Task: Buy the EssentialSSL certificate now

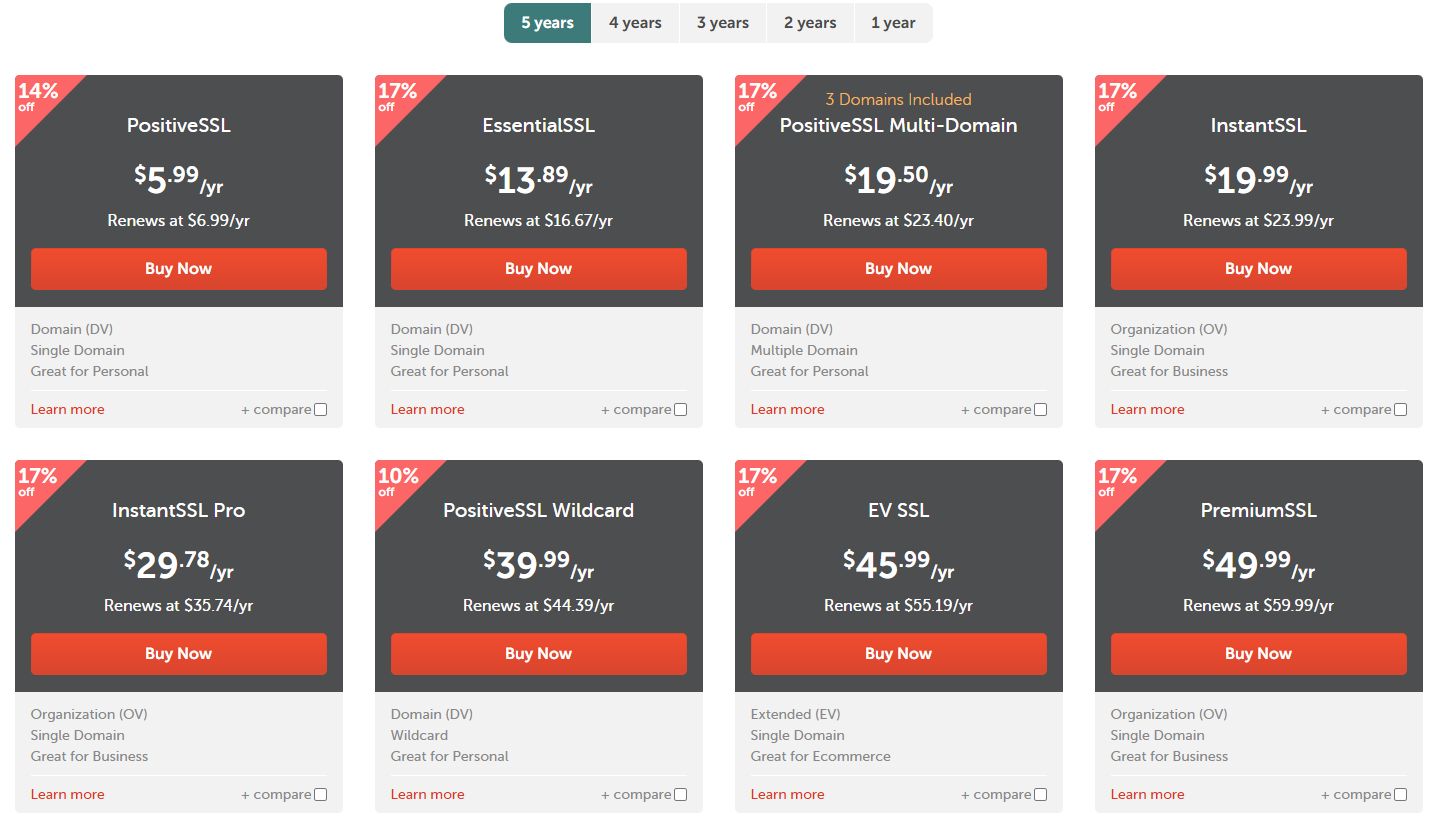Action: click(539, 269)
